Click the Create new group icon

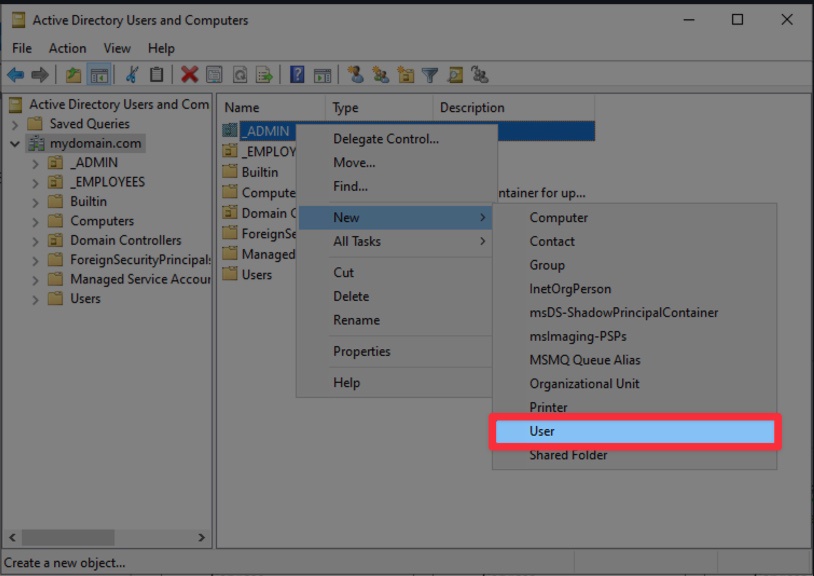coord(381,75)
